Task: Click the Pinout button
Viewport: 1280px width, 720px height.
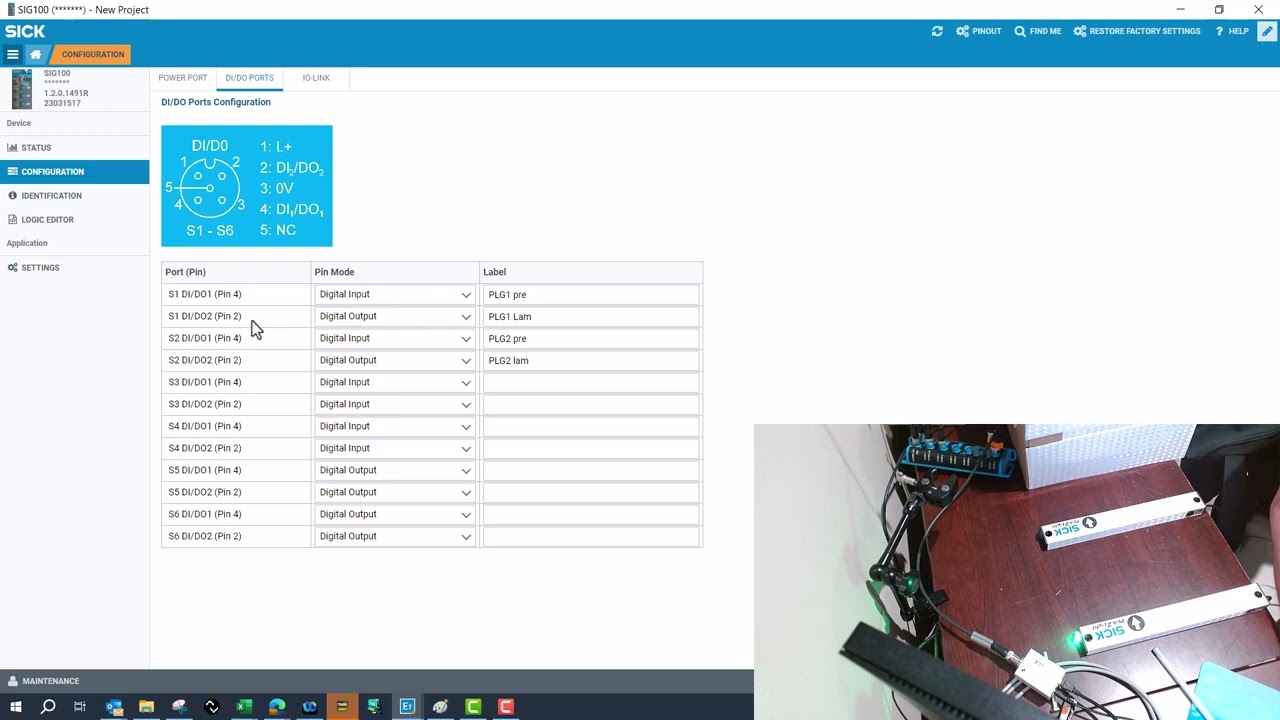Action: pyautogui.click(x=979, y=31)
